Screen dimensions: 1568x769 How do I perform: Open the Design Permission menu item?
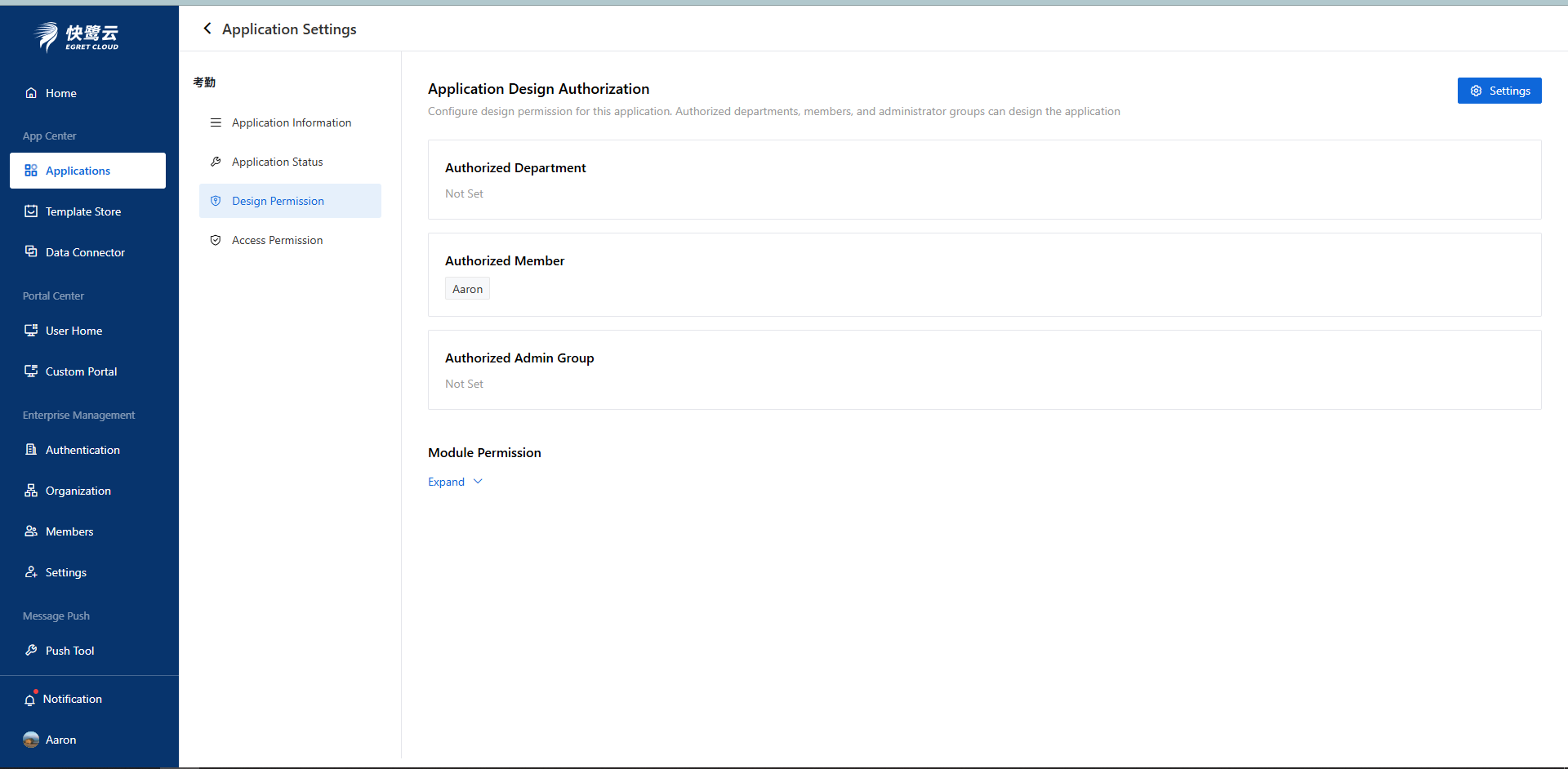click(x=278, y=201)
